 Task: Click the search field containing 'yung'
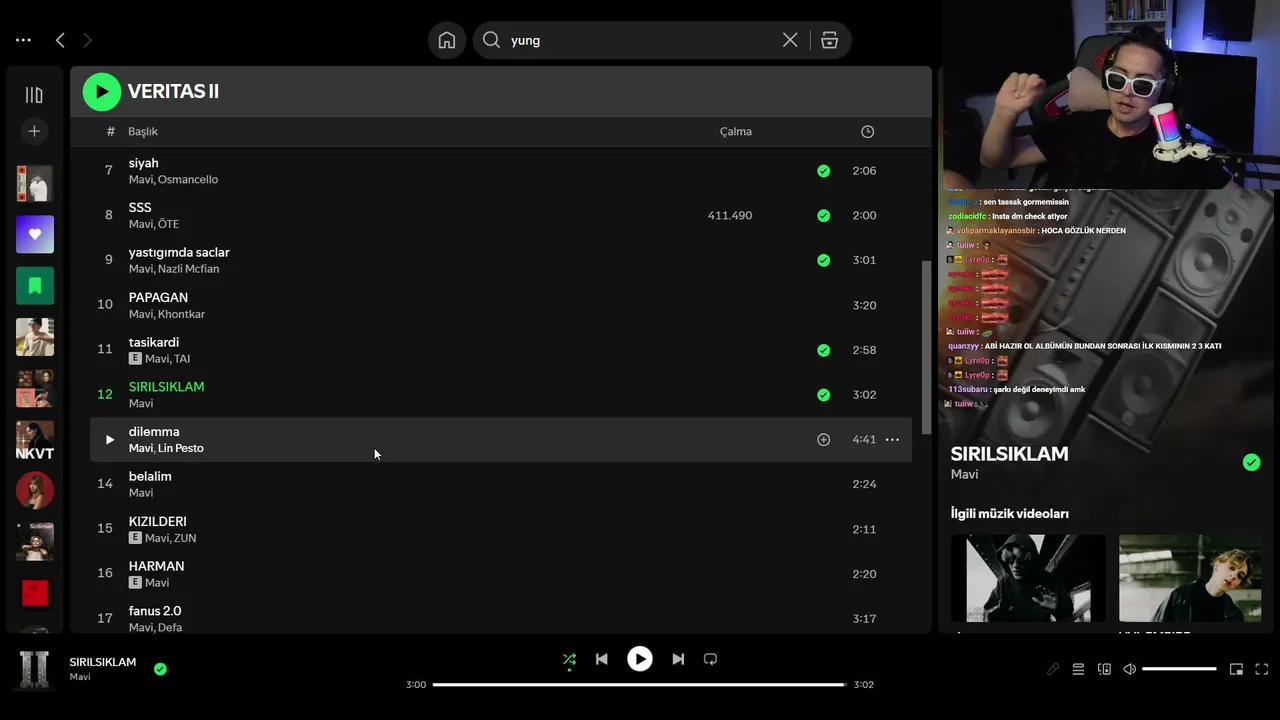point(640,40)
